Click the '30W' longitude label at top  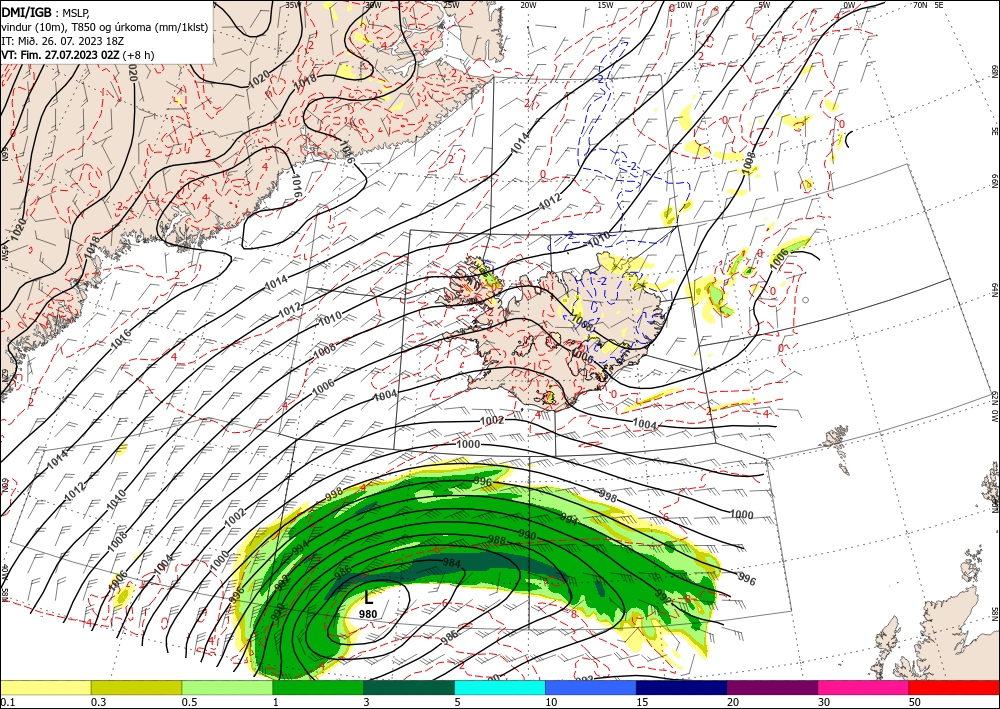coord(373,5)
